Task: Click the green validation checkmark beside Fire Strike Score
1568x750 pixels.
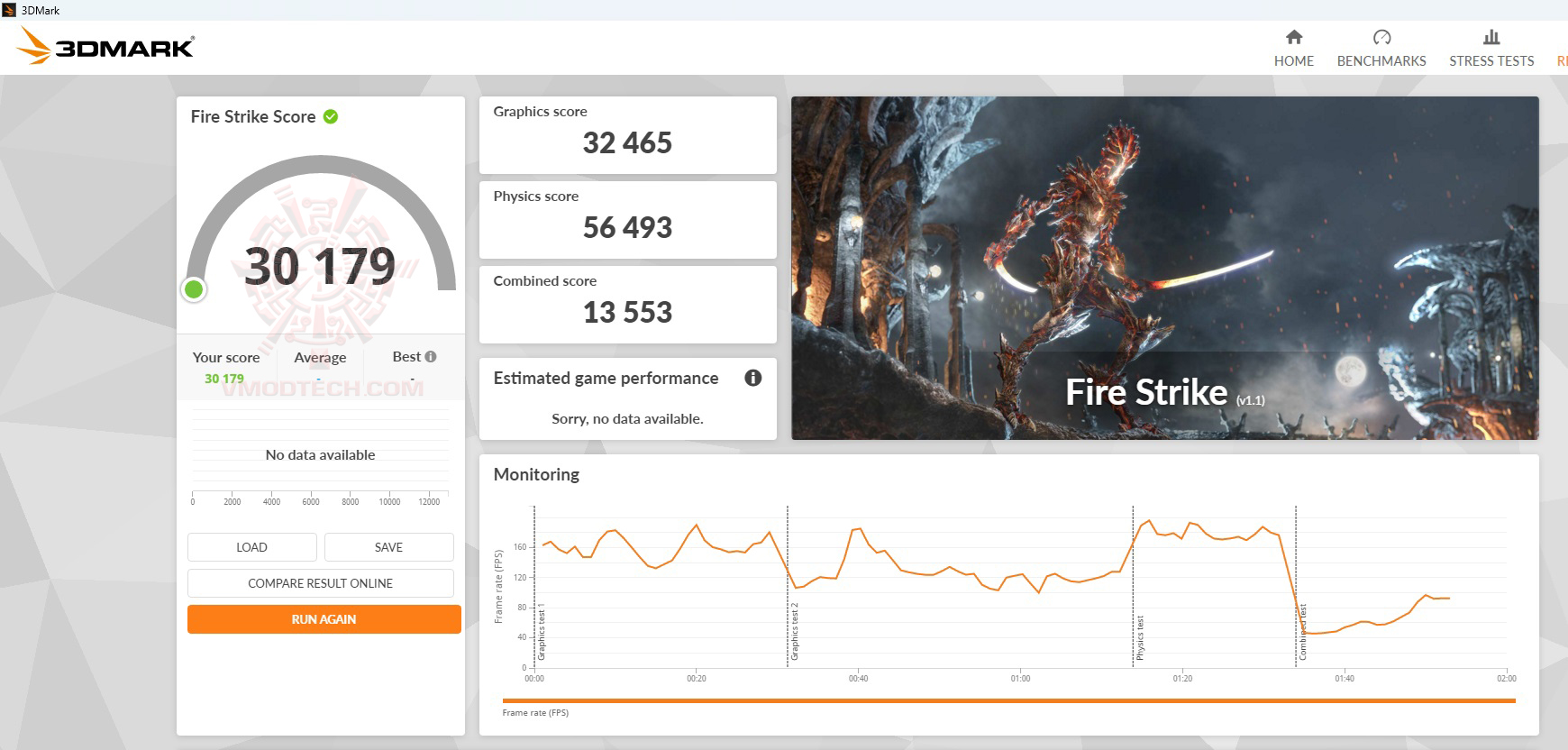Action: click(331, 116)
